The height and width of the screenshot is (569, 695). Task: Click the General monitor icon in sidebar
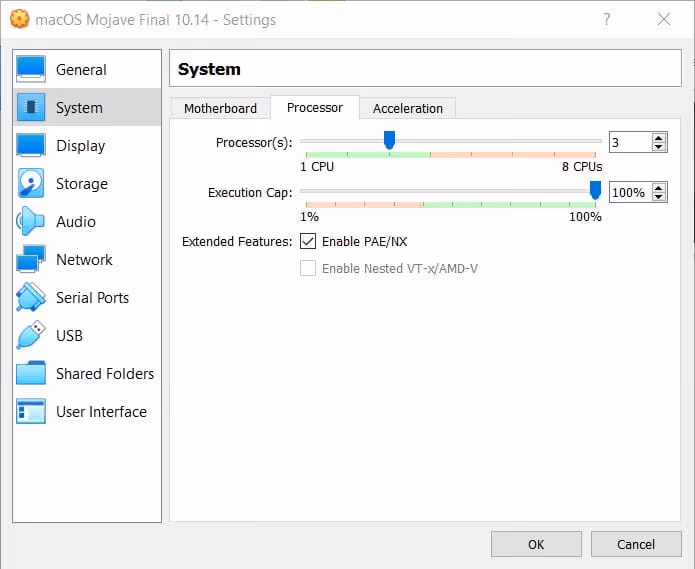coord(31,69)
